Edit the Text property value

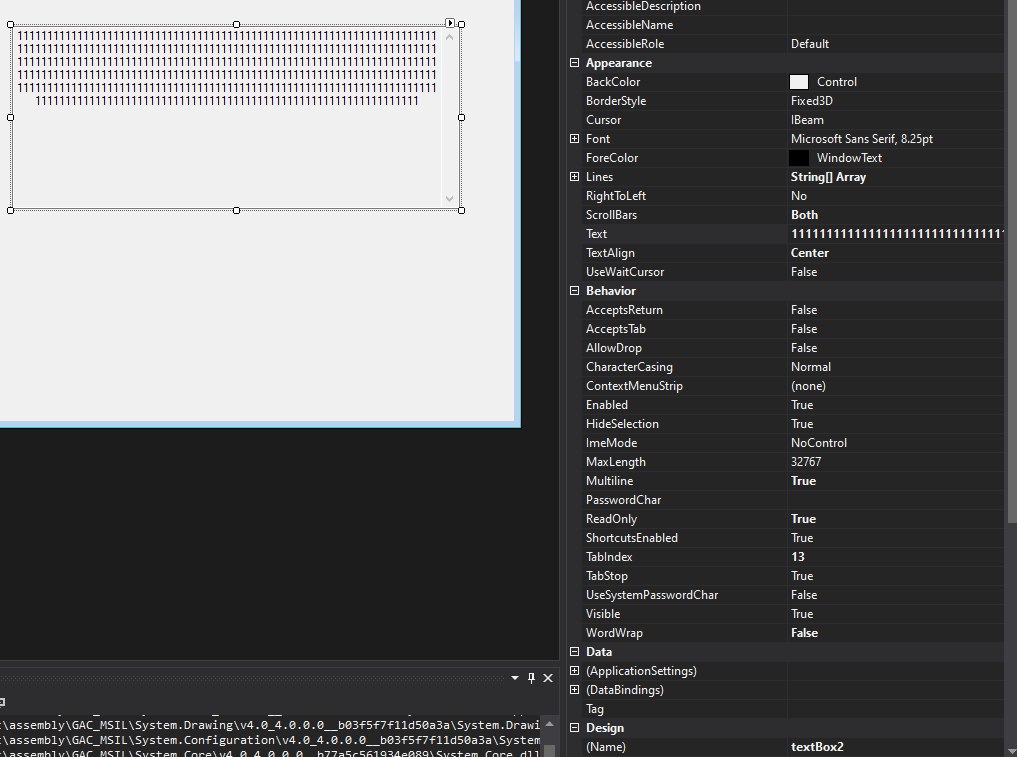pyautogui.click(x=896, y=234)
